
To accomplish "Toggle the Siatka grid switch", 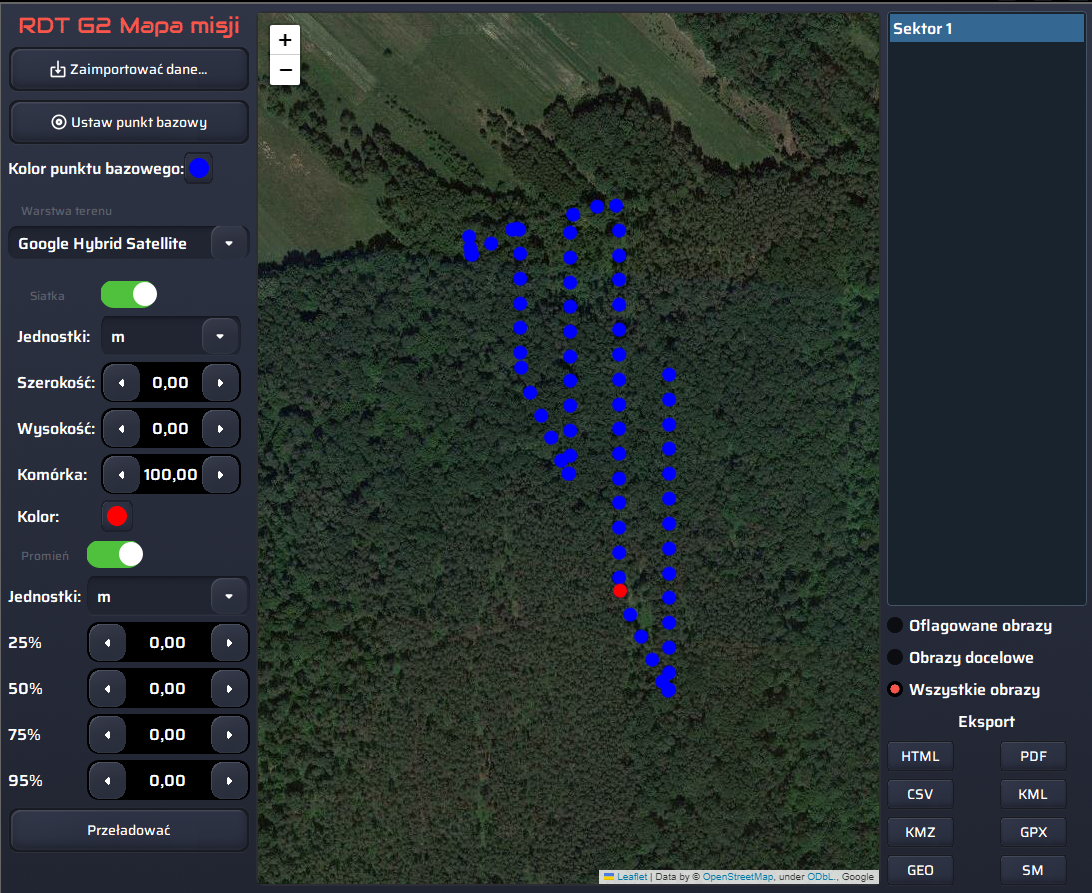I will (x=129, y=295).
